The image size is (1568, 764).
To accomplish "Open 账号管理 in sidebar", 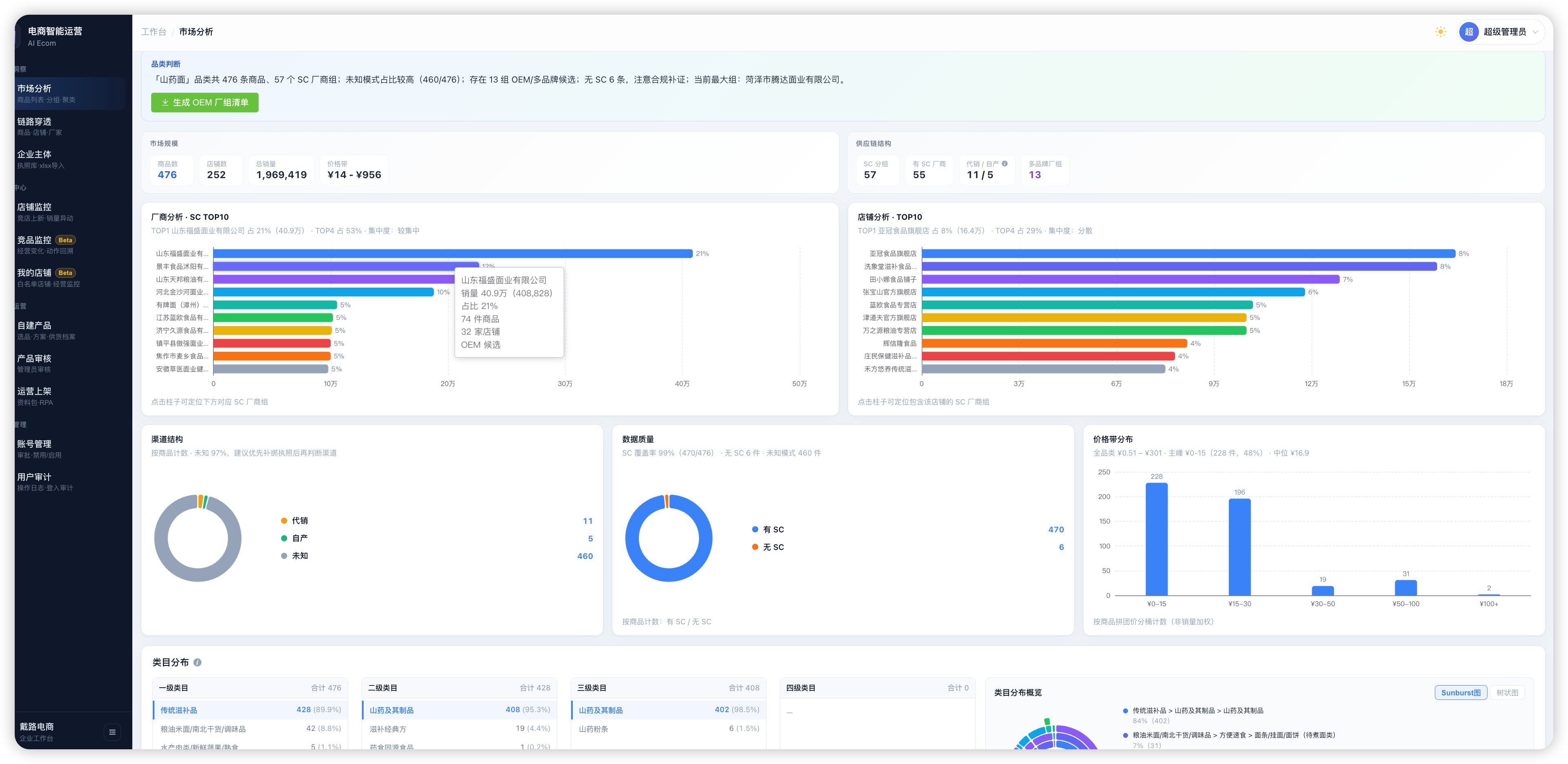I will click(x=70, y=449).
